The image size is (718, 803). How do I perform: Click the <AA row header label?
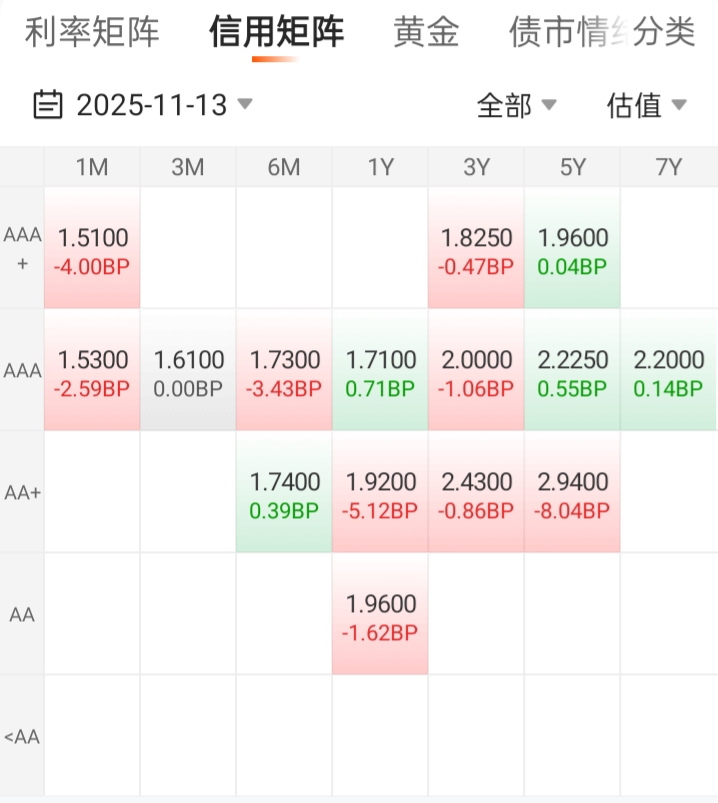(22, 737)
